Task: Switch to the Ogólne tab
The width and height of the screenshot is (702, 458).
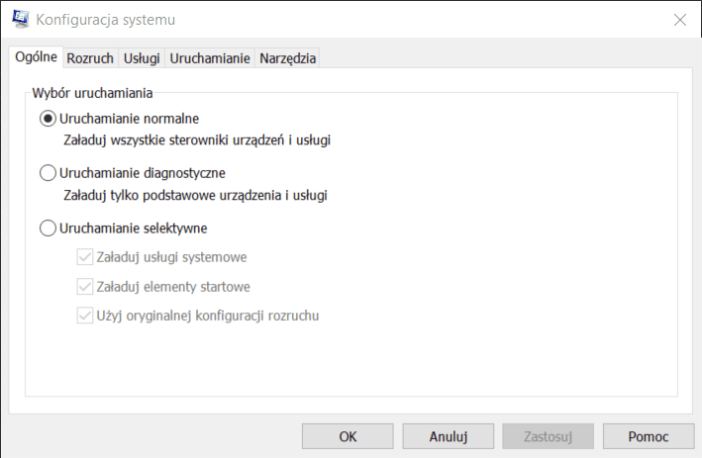Action: pyautogui.click(x=36, y=57)
